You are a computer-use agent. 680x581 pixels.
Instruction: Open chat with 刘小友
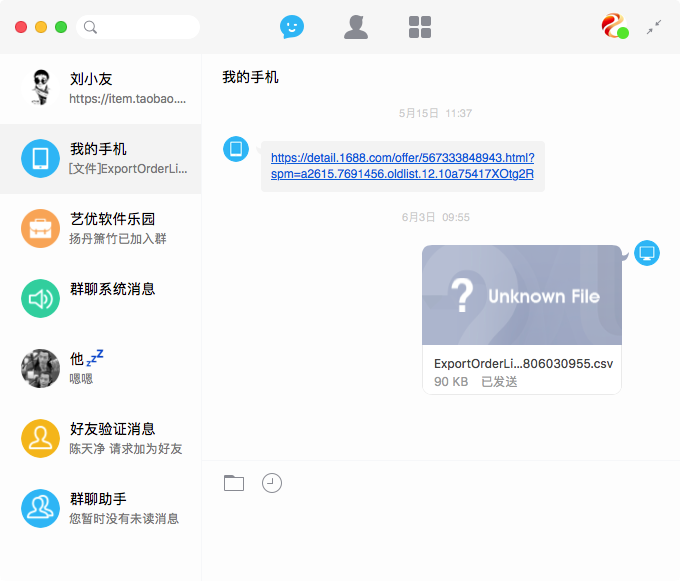[101, 88]
